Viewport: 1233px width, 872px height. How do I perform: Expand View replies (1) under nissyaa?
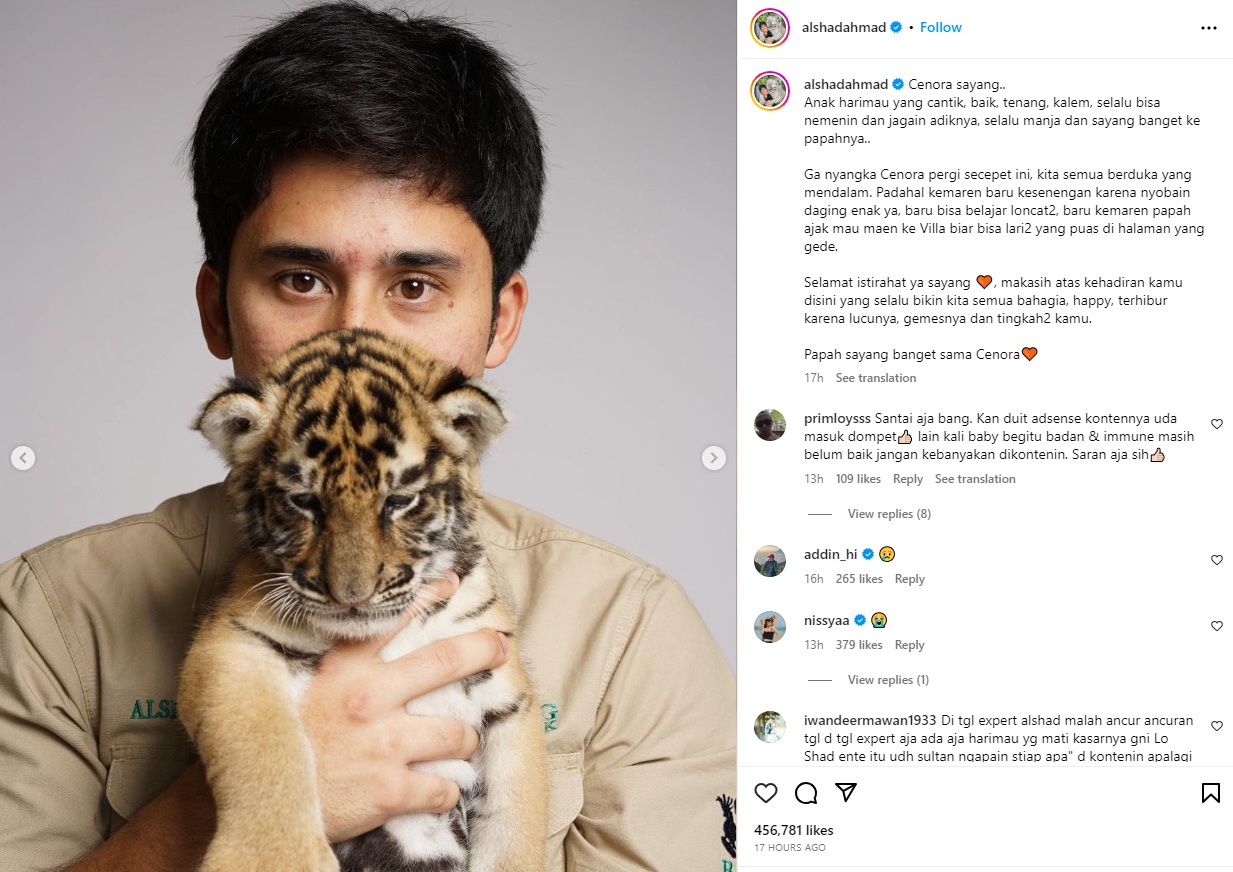coord(888,680)
